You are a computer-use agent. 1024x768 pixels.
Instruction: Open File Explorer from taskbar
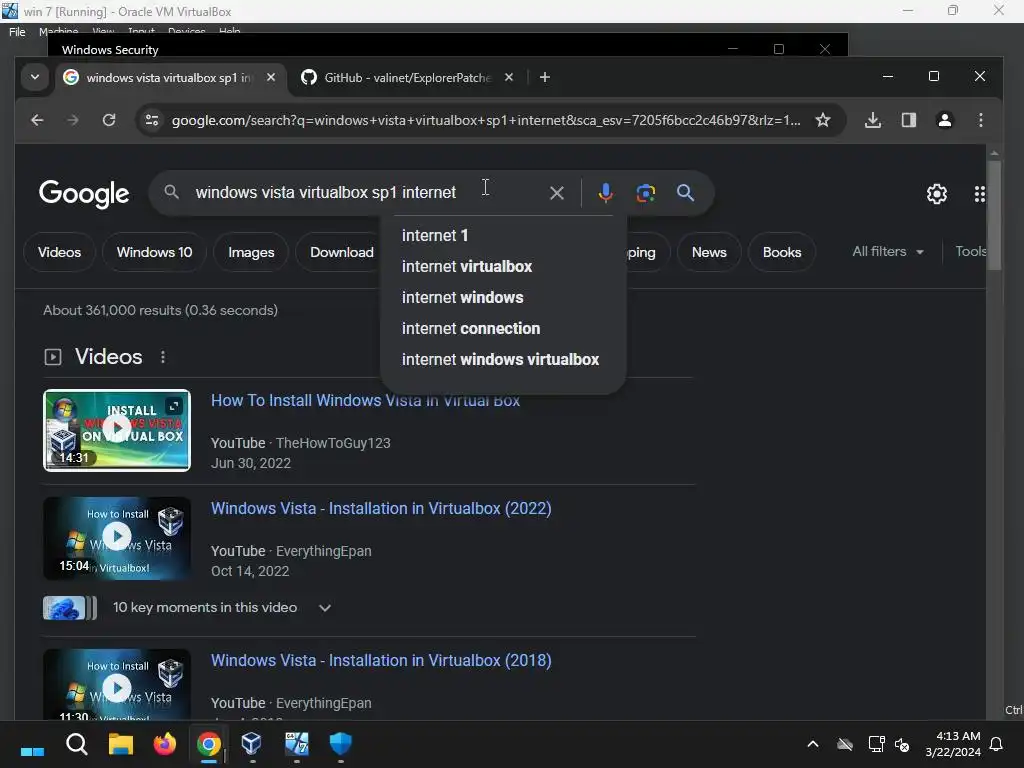coord(121,744)
